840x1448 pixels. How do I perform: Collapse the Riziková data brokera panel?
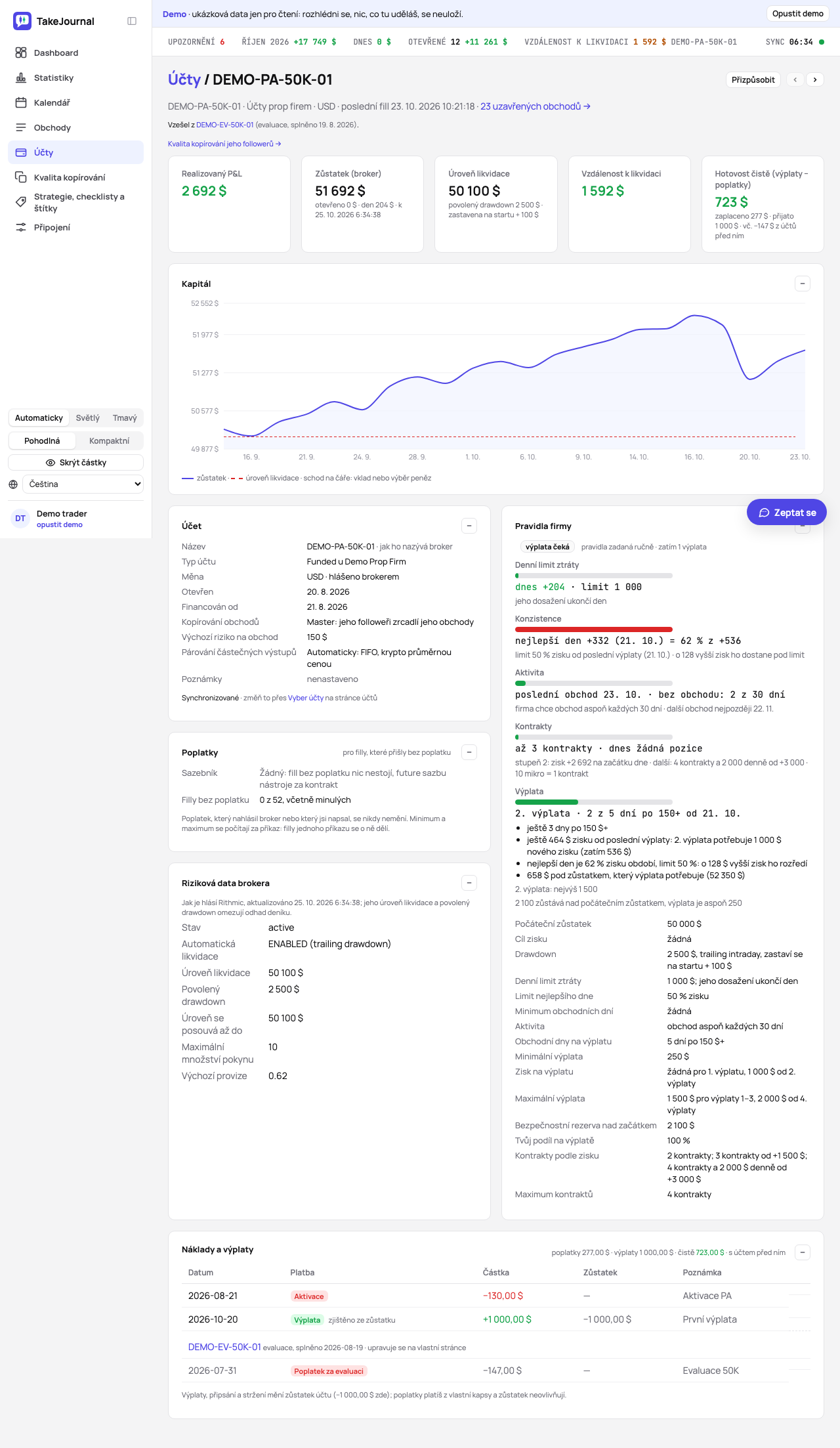tap(469, 883)
